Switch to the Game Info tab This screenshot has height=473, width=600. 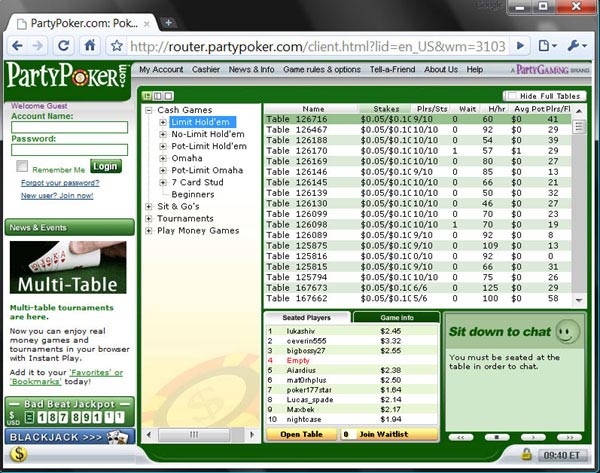(x=396, y=317)
